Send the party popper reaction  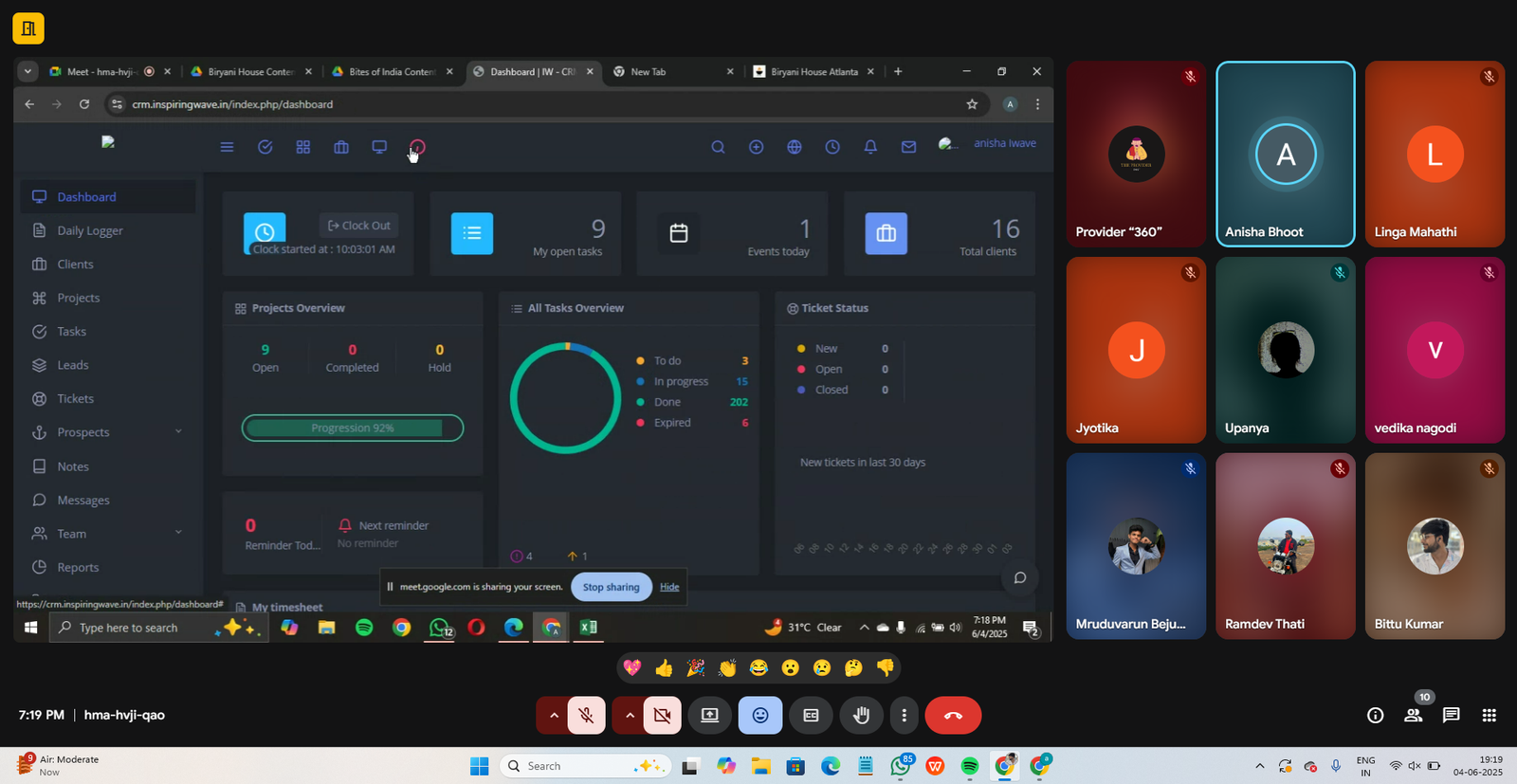click(696, 668)
